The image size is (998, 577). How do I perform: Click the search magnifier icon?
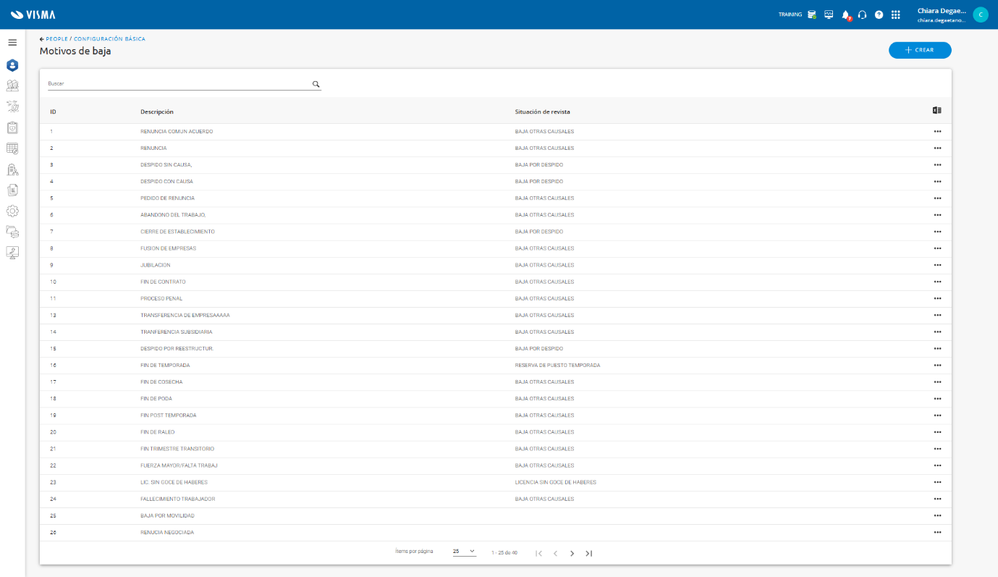point(316,84)
